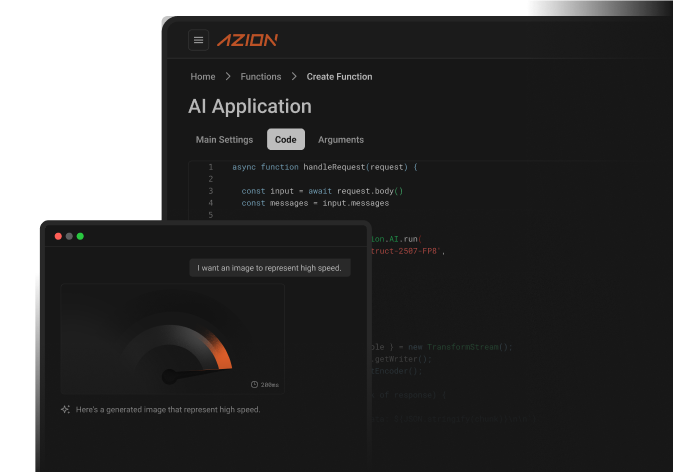The image size is (673, 472).
Task: Click code line 3 const input
Action: point(322,191)
